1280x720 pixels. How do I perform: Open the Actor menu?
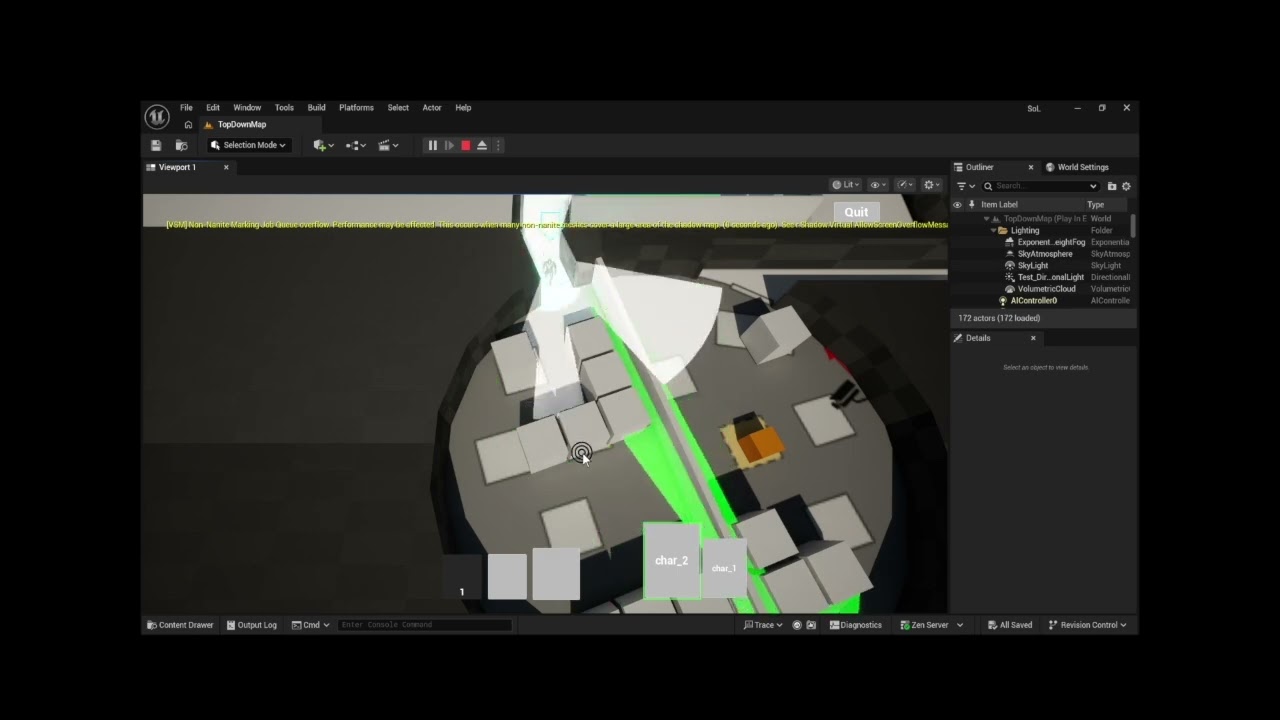(x=432, y=108)
